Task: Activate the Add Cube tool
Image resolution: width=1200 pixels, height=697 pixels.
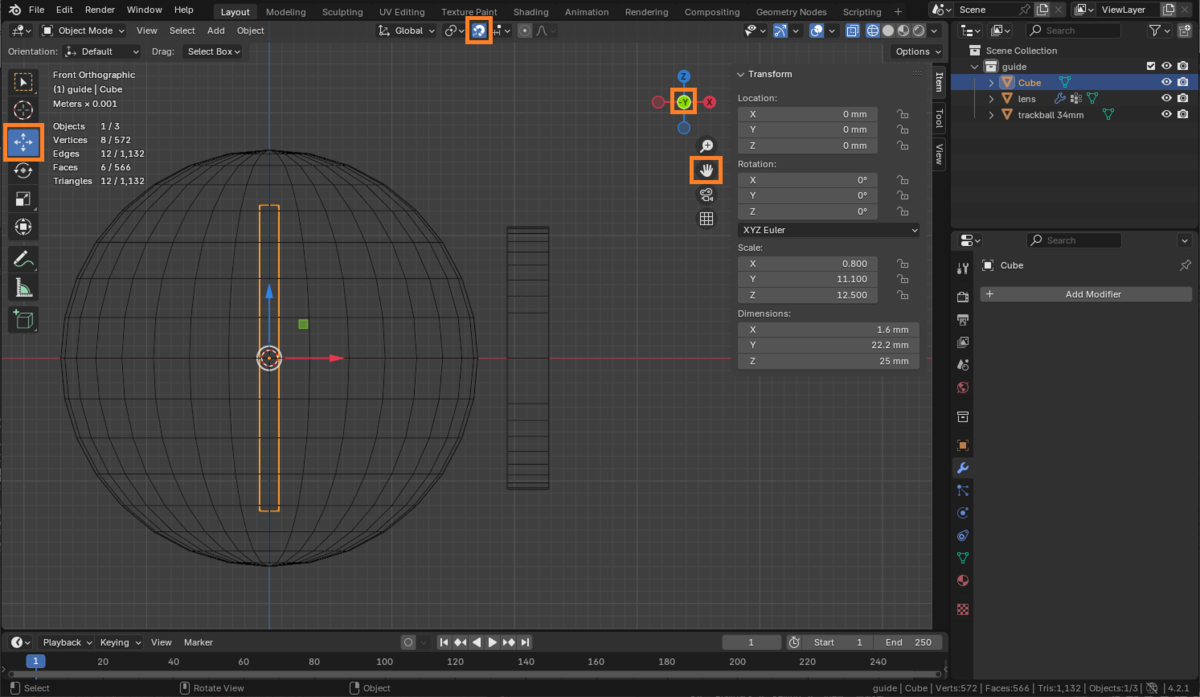Action: click(23, 320)
